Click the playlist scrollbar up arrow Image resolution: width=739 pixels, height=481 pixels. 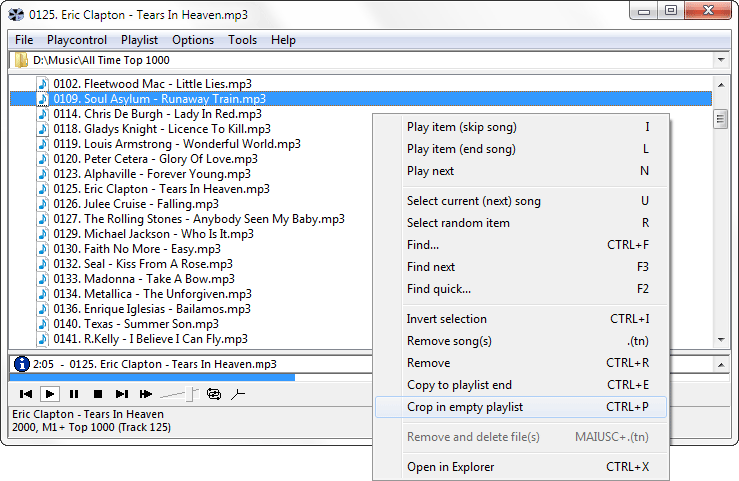[x=721, y=85]
